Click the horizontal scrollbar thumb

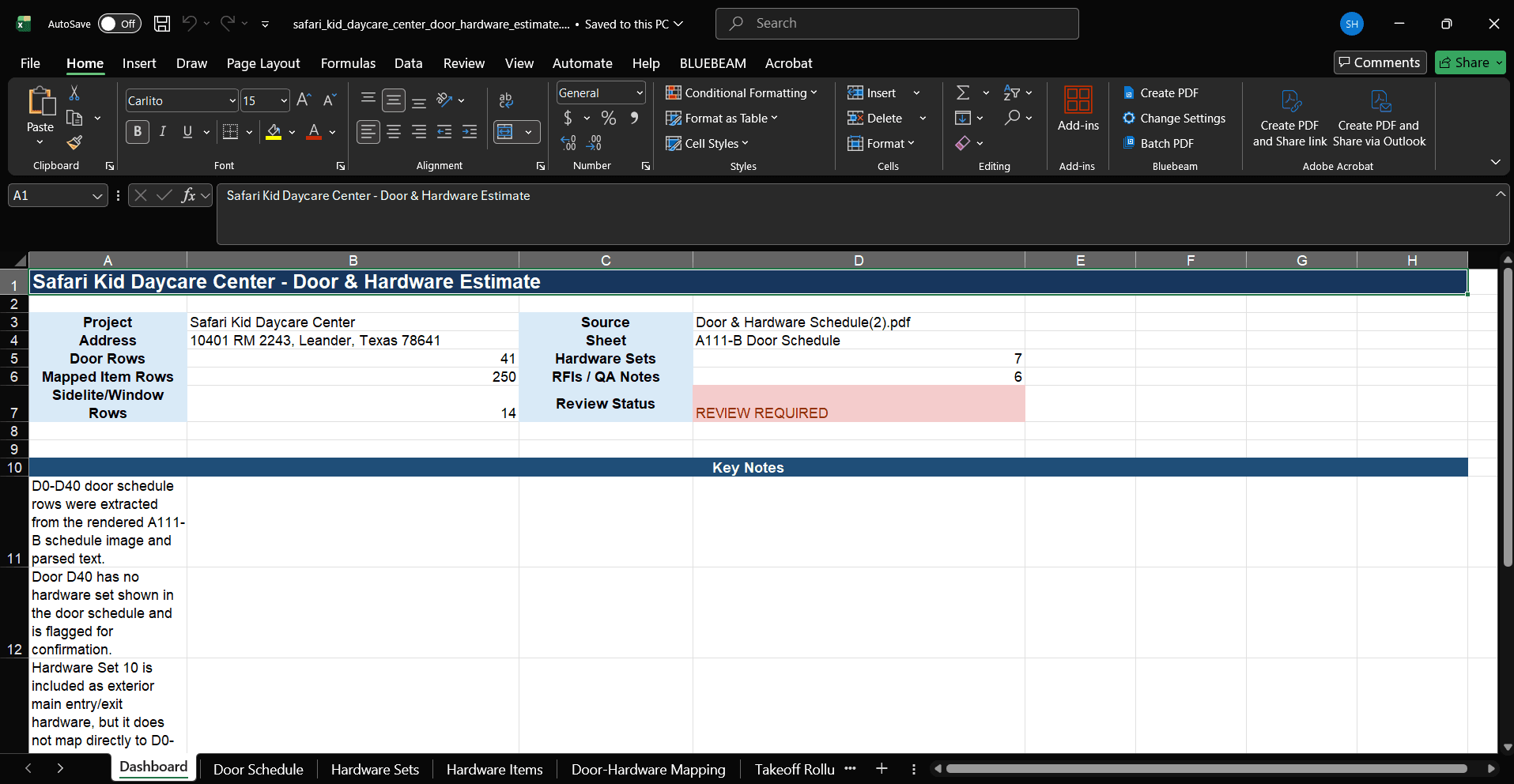1206,768
